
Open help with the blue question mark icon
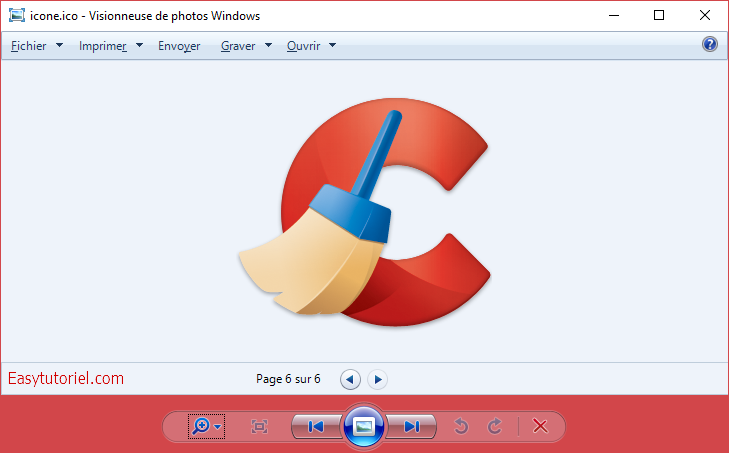click(709, 45)
